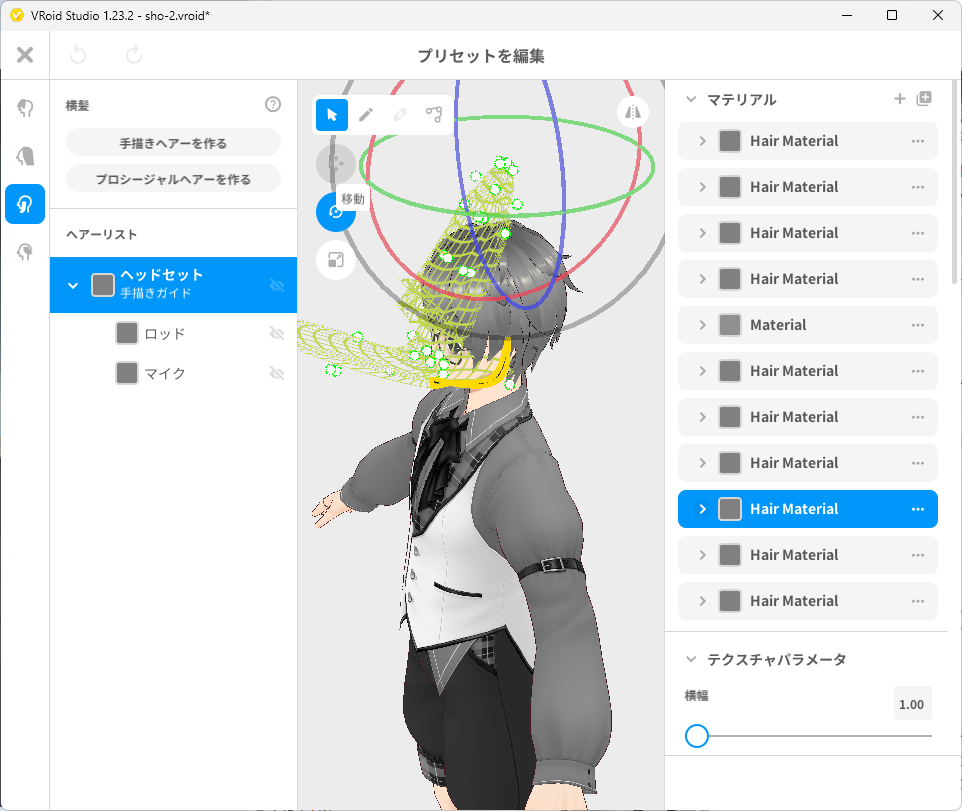
Task: Collapse the テクスチャパラメータ section
Action: (691, 659)
